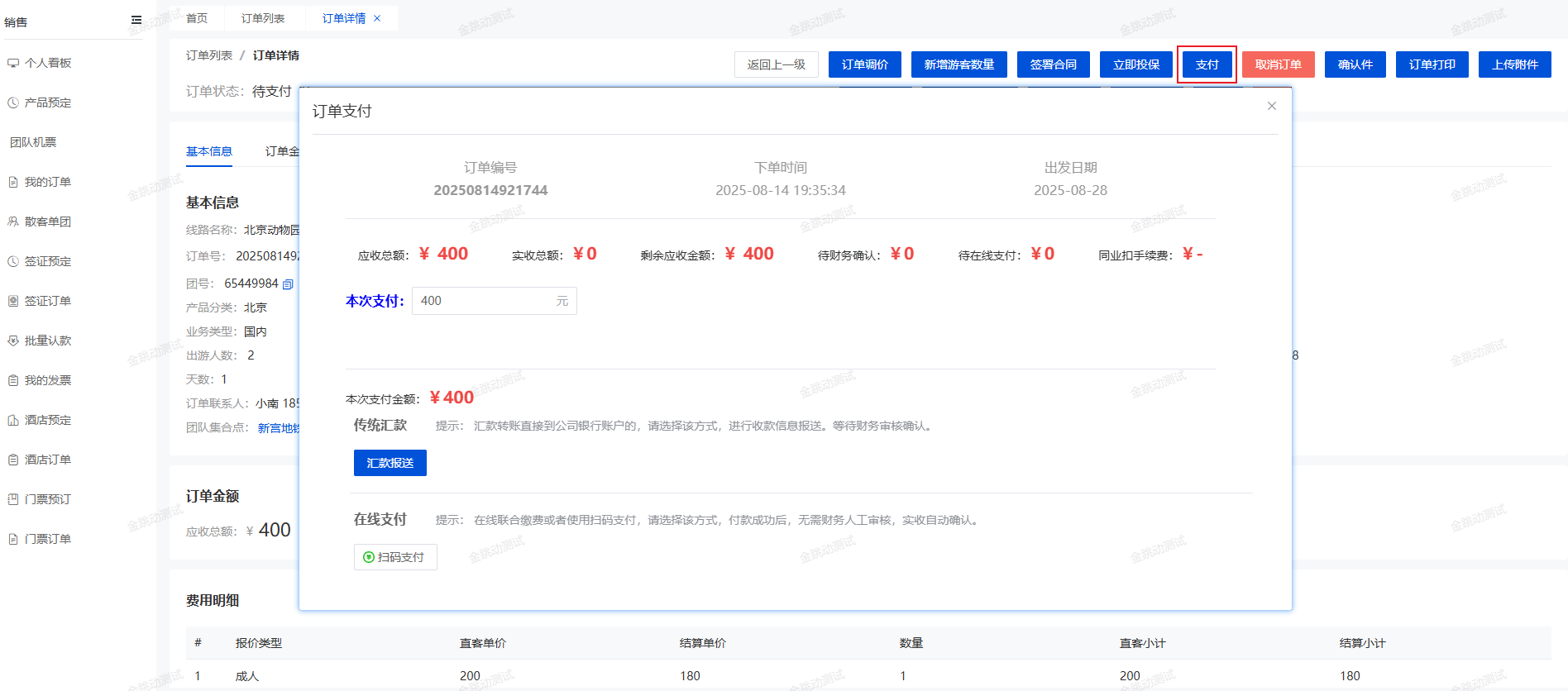Open the 首页 tab
The image size is (1568, 691).
pos(197,18)
